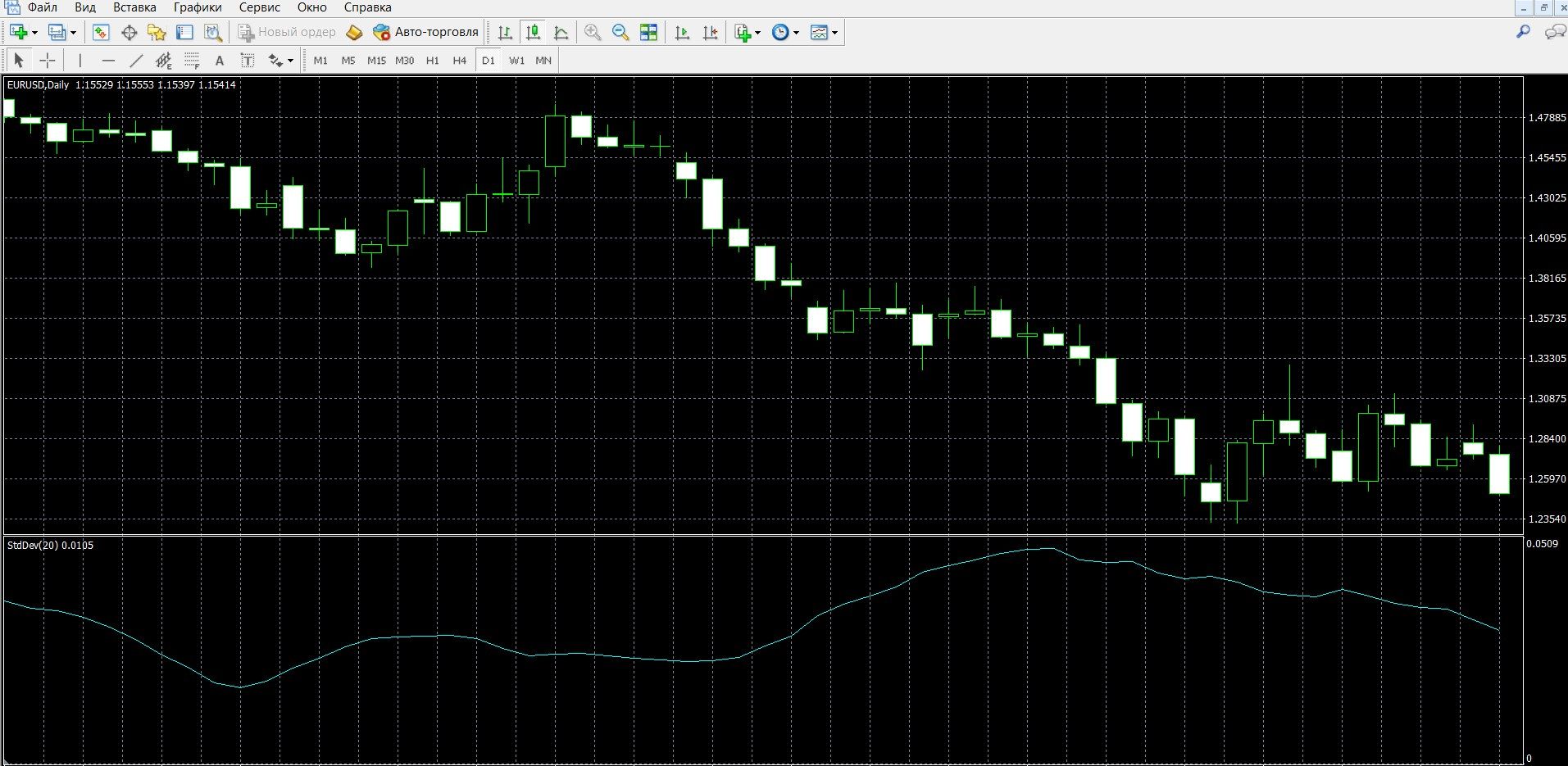Select the D1 daily timeframe

[x=489, y=60]
